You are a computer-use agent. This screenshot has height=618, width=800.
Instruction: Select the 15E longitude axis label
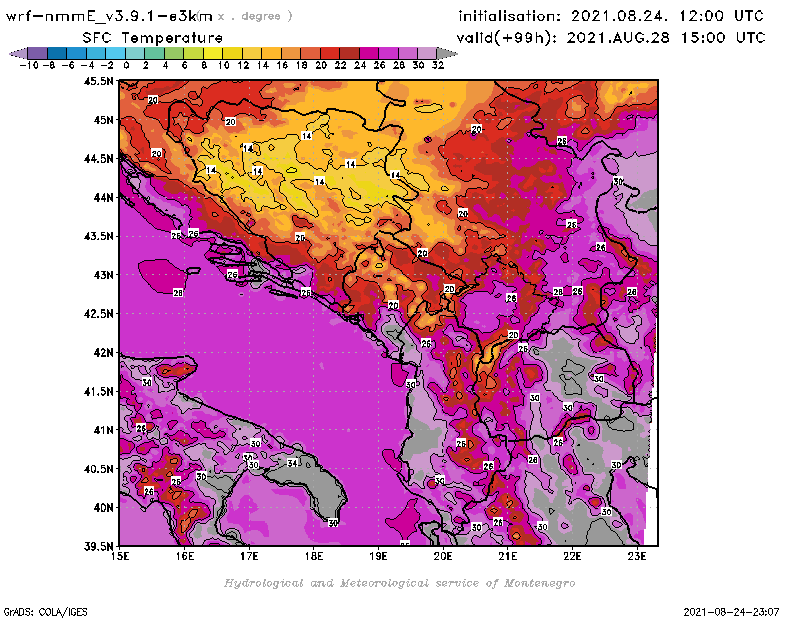click(x=120, y=556)
